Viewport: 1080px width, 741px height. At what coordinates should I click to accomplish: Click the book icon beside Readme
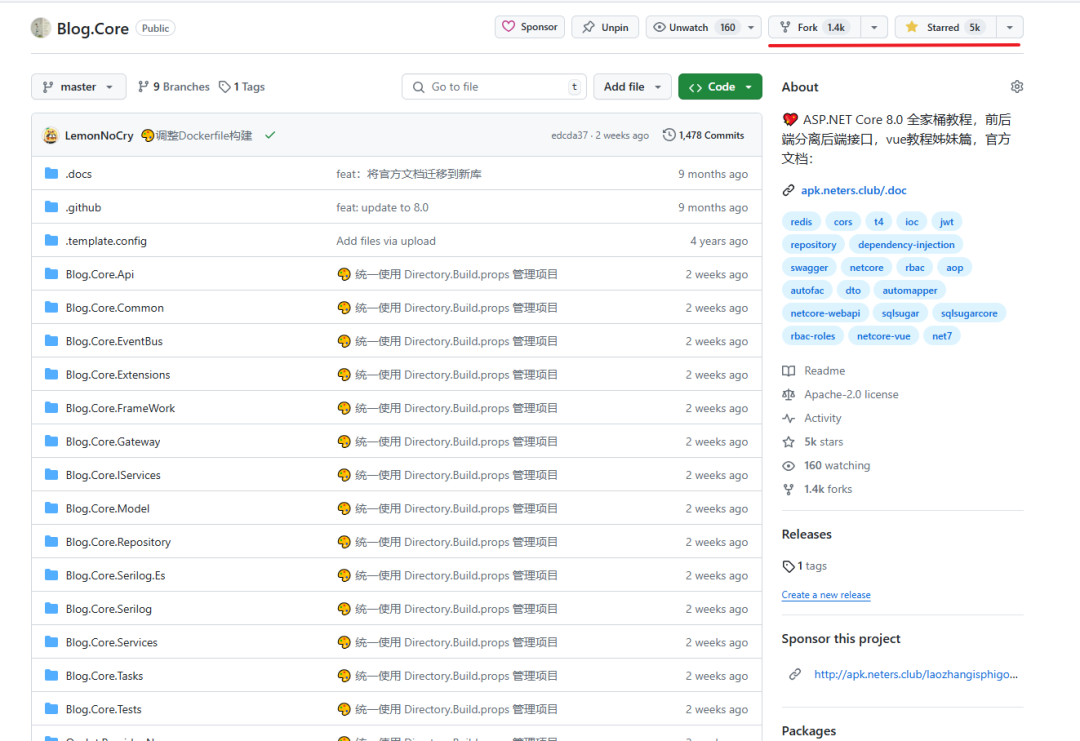[789, 370]
